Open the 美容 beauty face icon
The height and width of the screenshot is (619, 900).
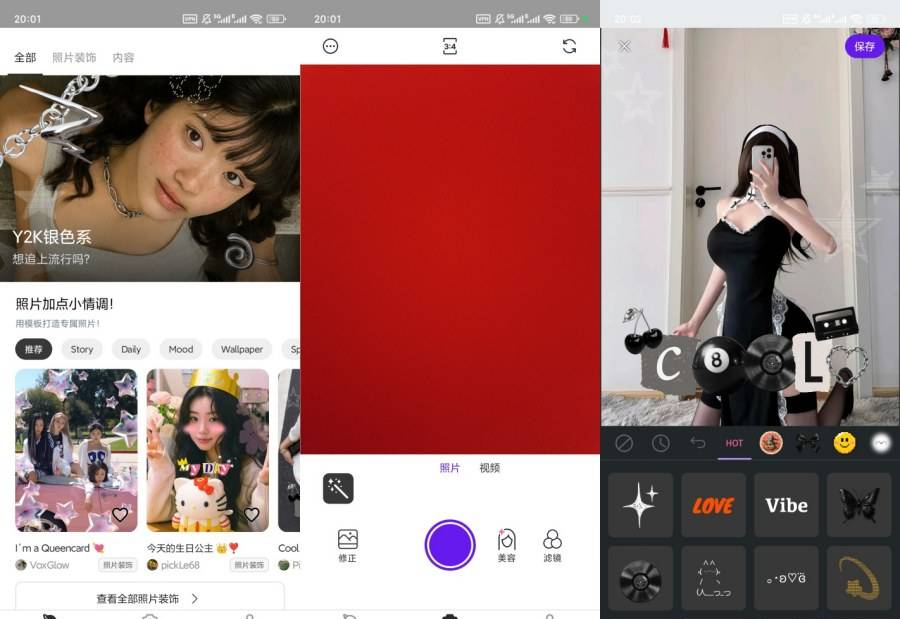coord(507,545)
